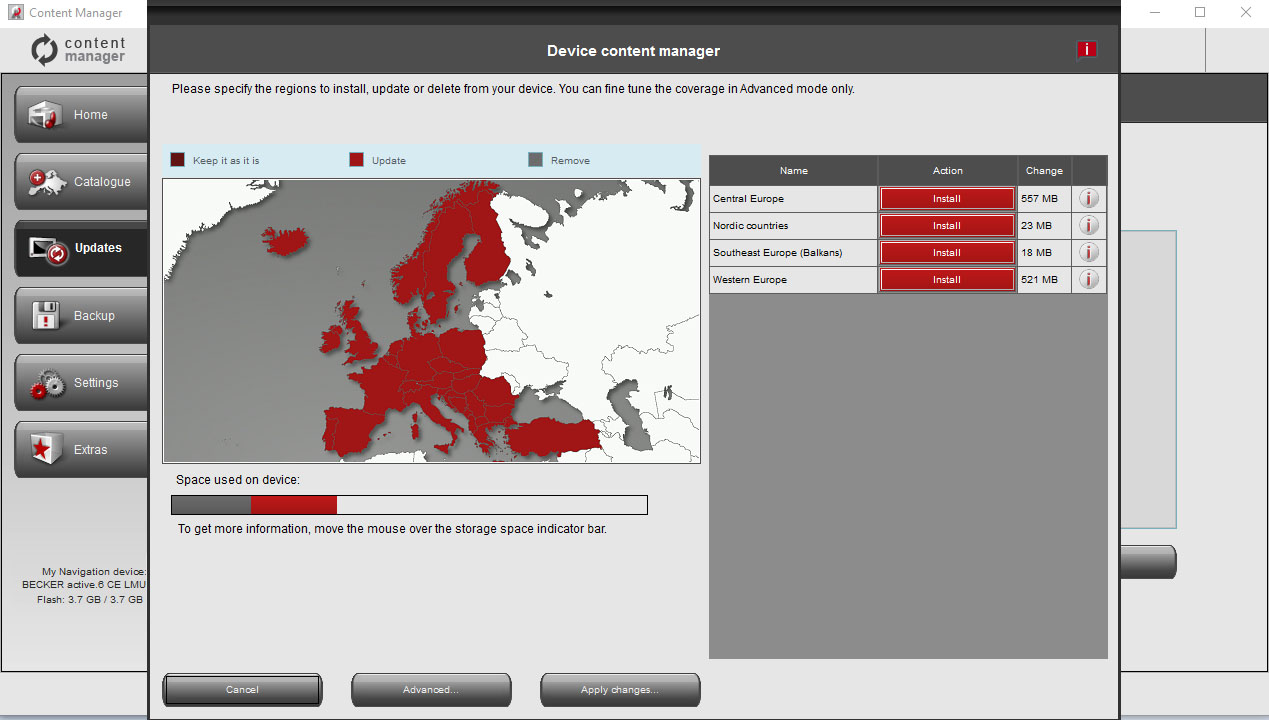Image resolution: width=1269 pixels, height=720 pixels.
Task: Show info for Western Europe row
Action: [x=1089, y=279]
